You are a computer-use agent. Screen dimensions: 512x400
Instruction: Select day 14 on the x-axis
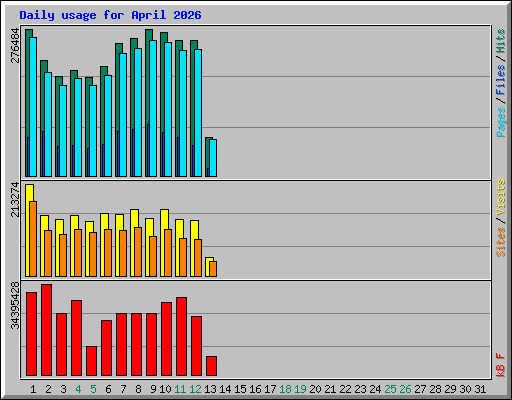tap(225, 389)
